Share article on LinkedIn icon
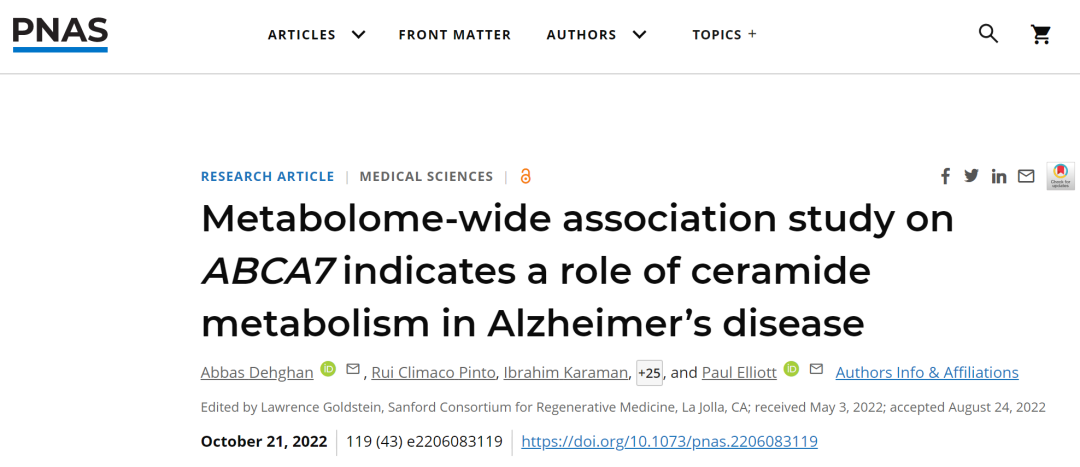The height and width of the screenshot is (467, 1080). pos(999,176)
